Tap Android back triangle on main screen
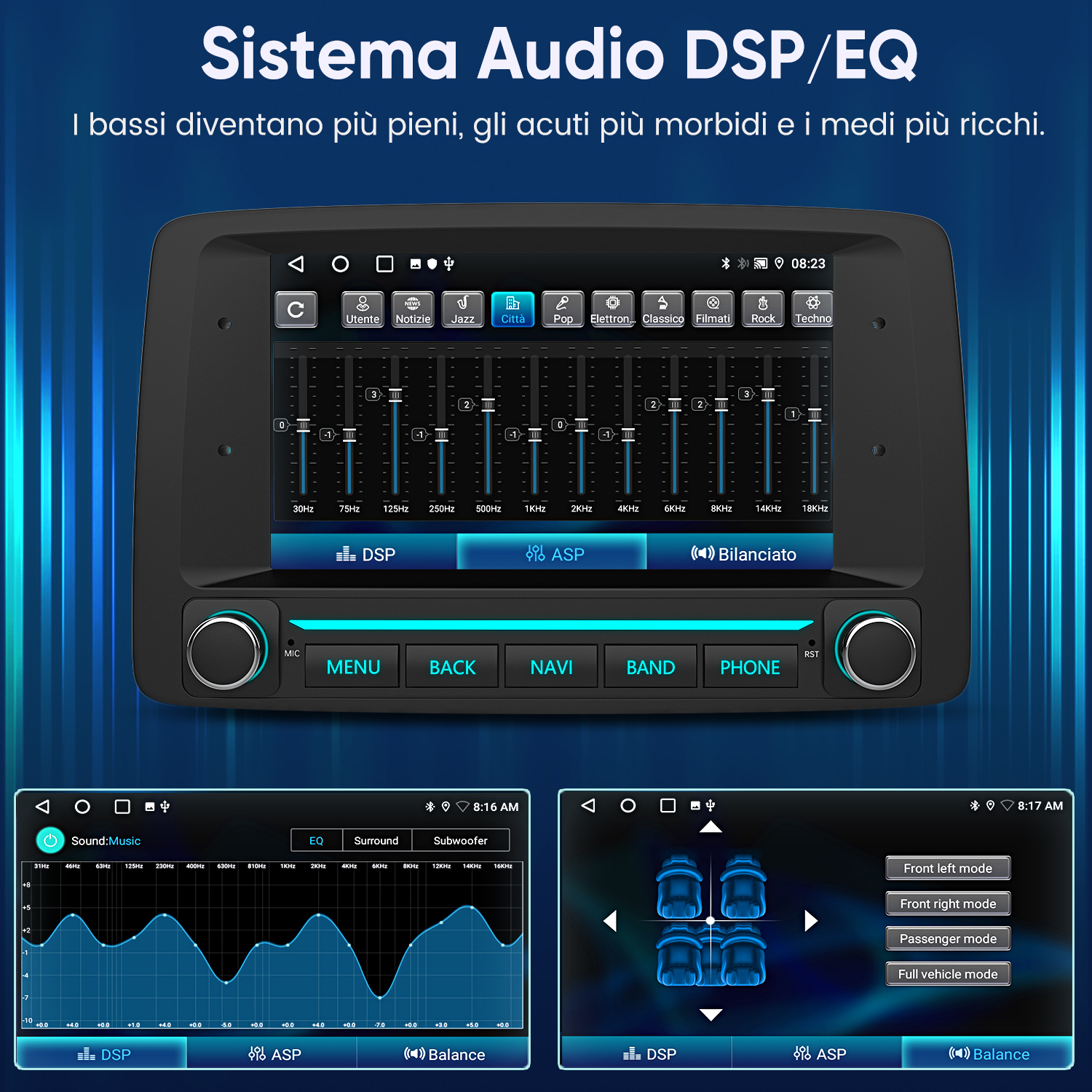 point(296,264)
